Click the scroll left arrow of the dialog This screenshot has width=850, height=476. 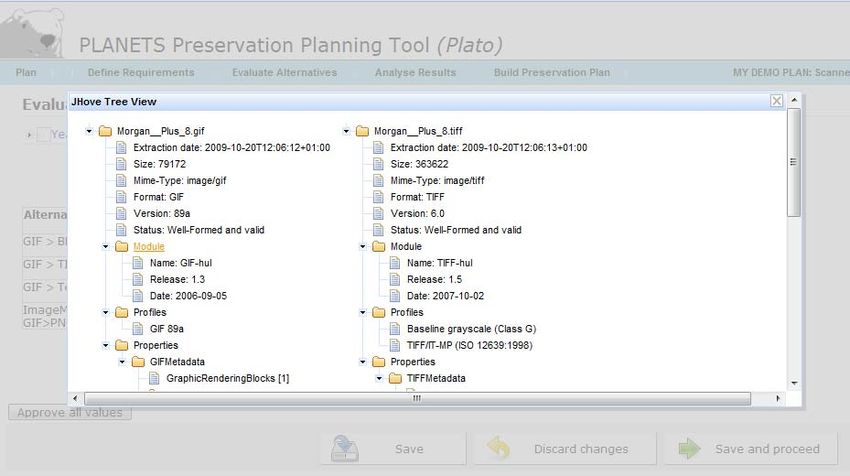pos(75,398)
